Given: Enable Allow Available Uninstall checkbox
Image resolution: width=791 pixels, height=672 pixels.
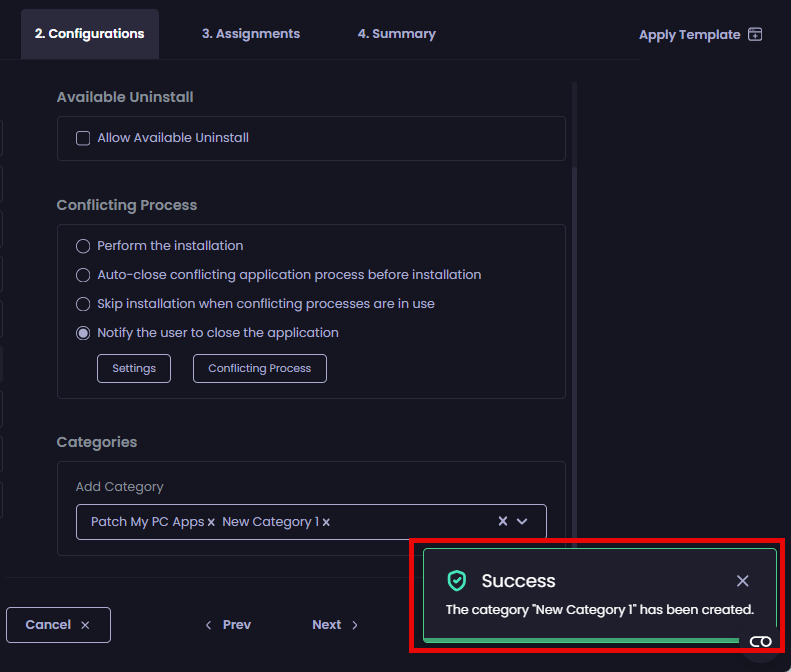Looking at the screenshot, I should click(84, 138).
